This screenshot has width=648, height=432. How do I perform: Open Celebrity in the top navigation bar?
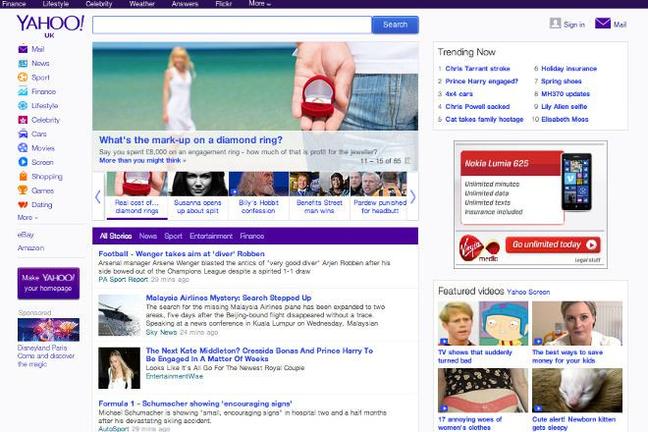(99, 4)
